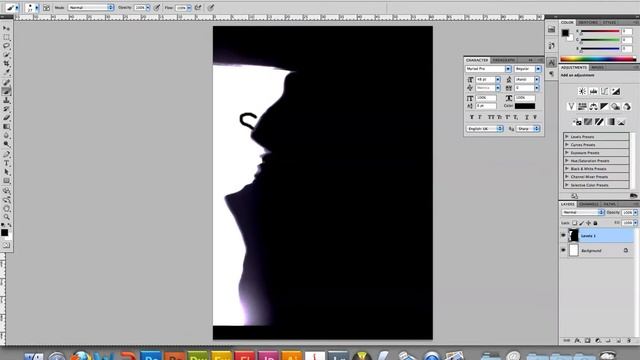Click the toolbox foreground color swatch

[4, 232]
